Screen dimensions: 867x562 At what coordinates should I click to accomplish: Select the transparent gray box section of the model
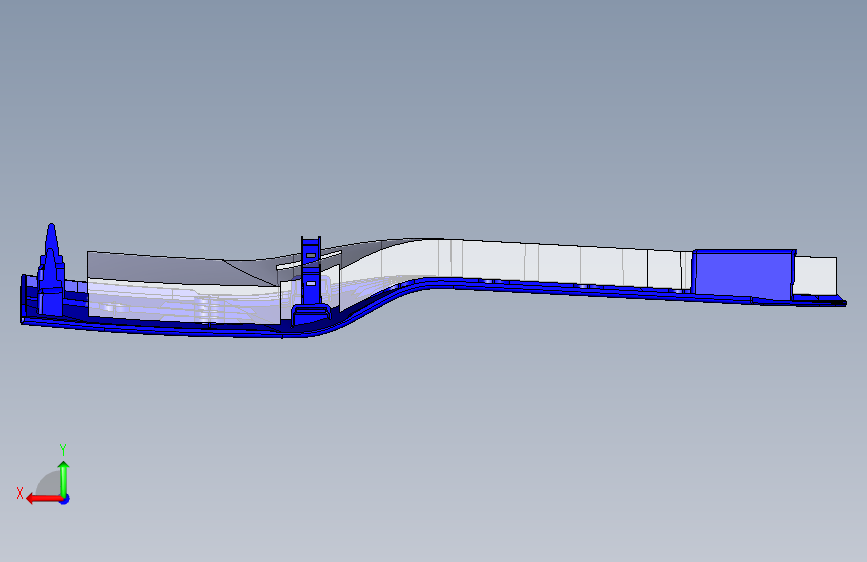[182, 287]
